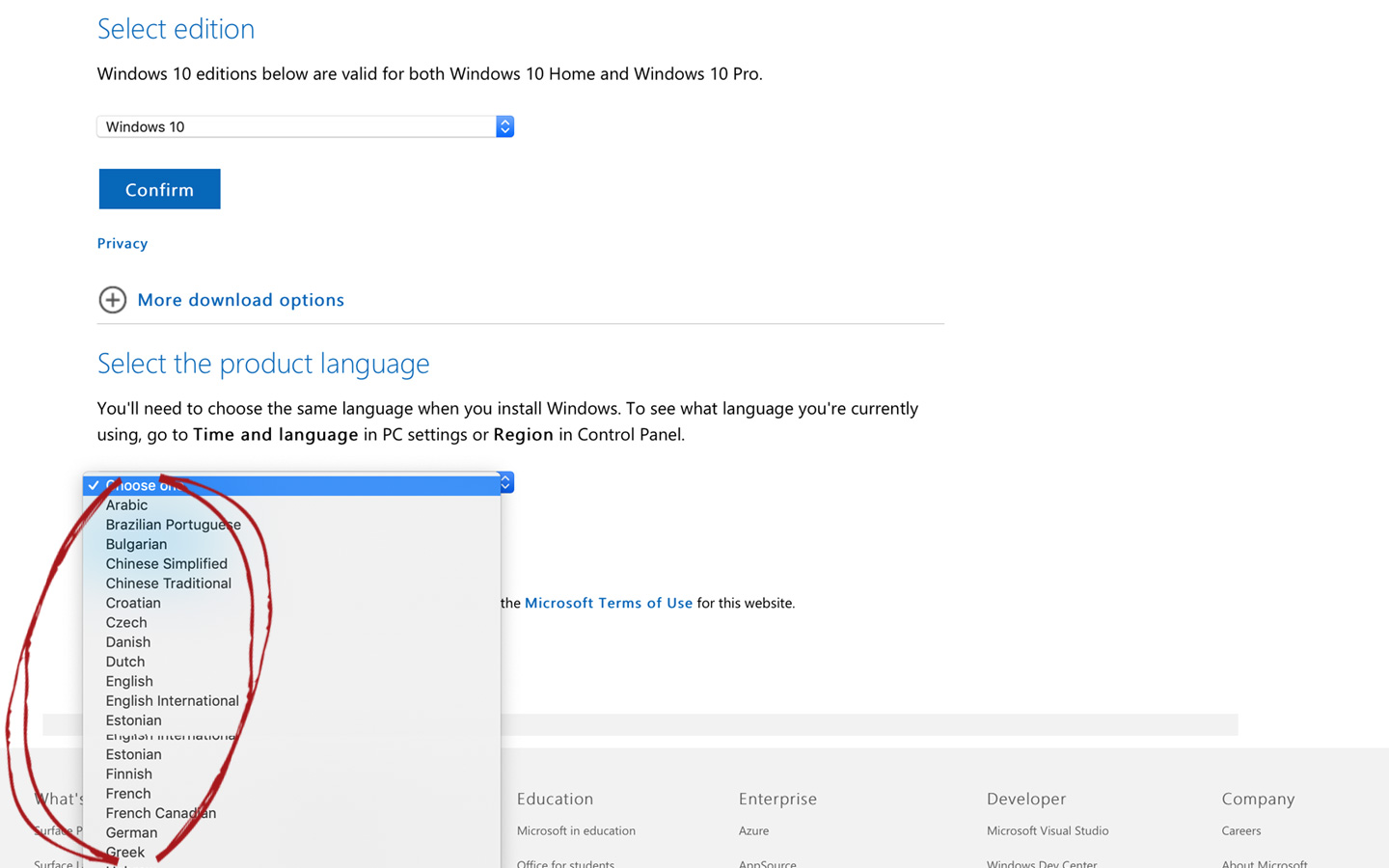The height and width of the screenshot is (868, 1389).
Task: Select Croatian as product language
Action: point(291,603)
